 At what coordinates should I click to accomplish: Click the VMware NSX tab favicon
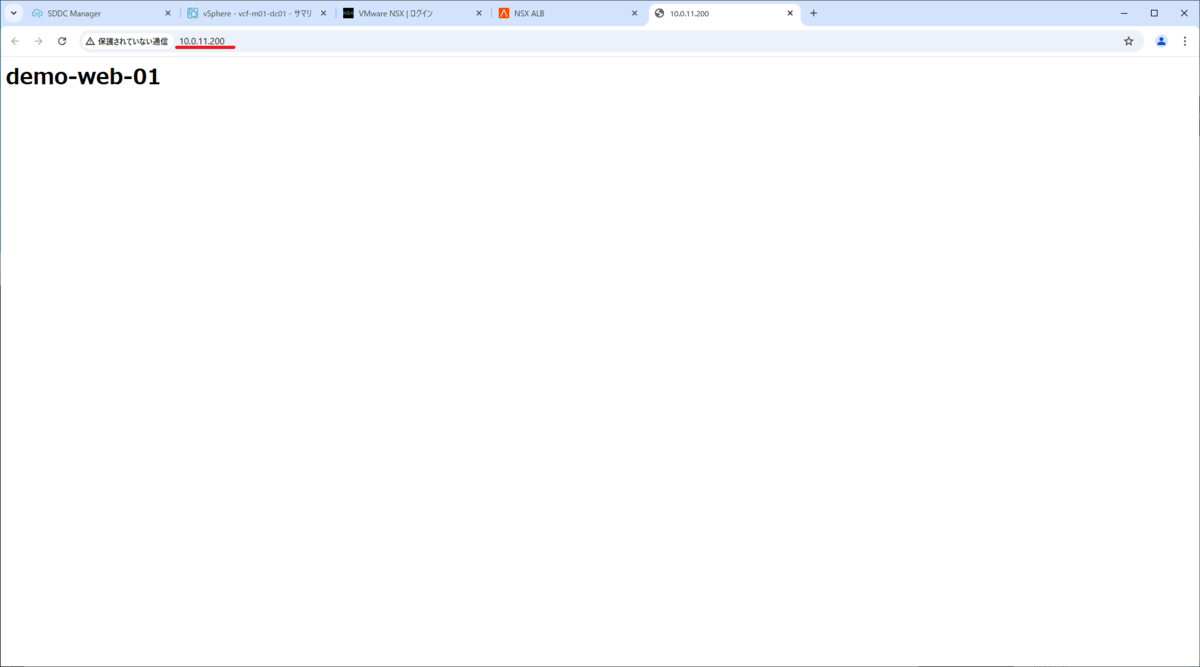click(348, 13)
